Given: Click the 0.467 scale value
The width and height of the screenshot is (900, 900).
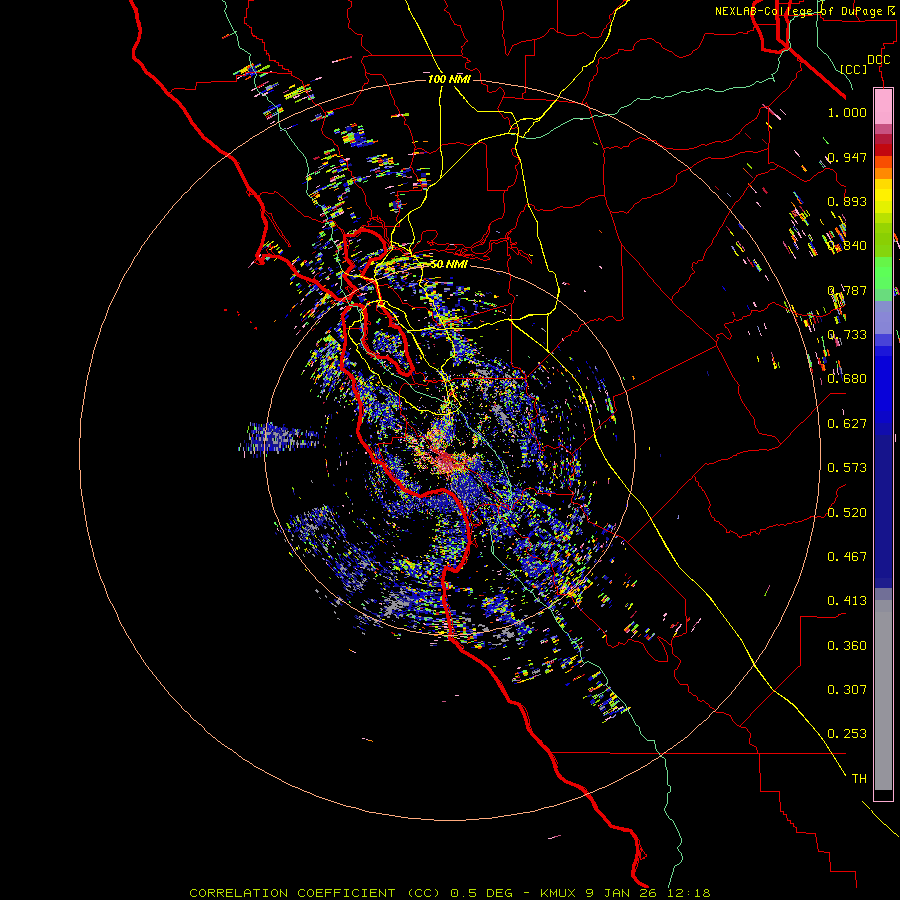Looking at the screenshot, I should coord(847,557).
